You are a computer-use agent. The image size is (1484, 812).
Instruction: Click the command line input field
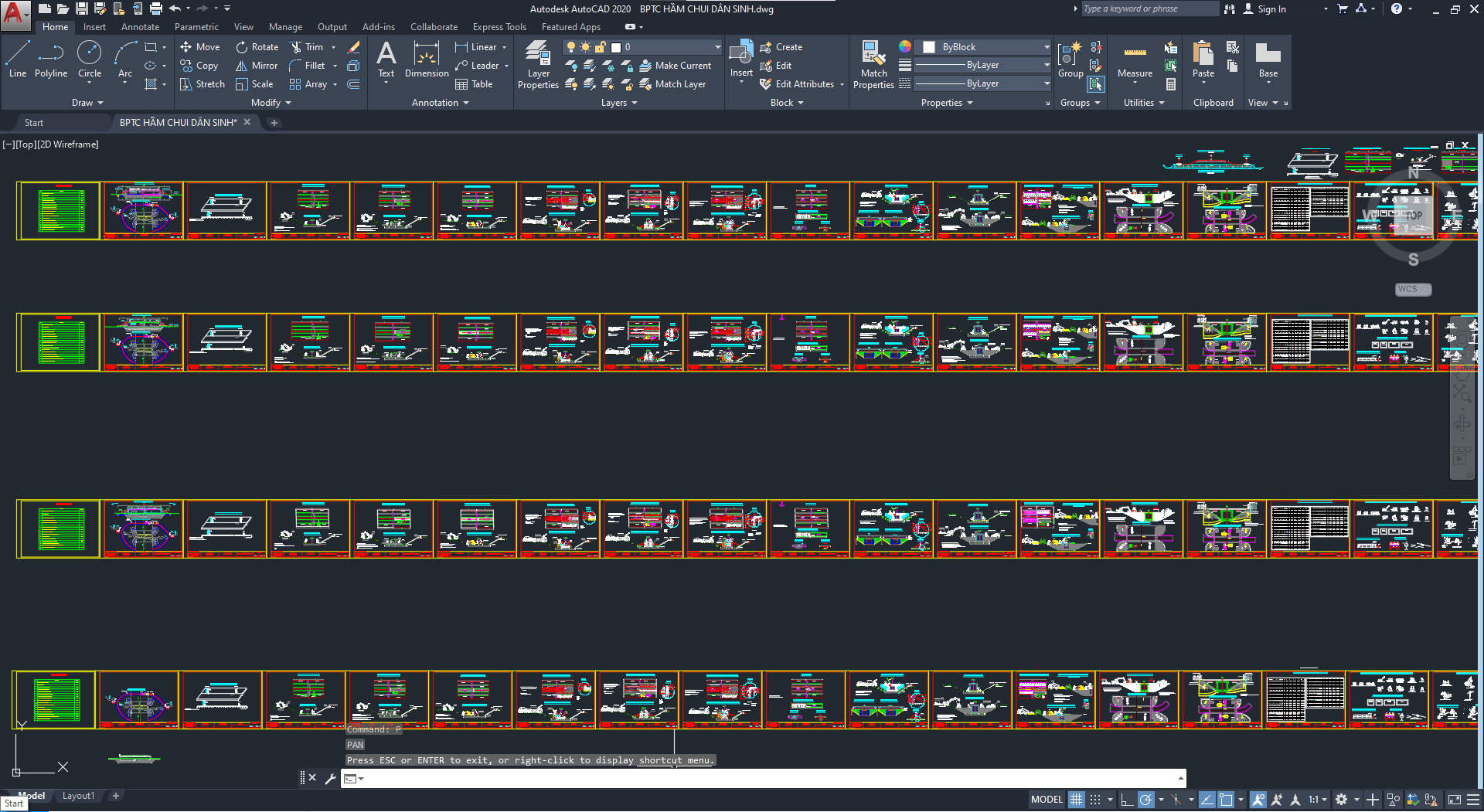click(x=765, y=778)
